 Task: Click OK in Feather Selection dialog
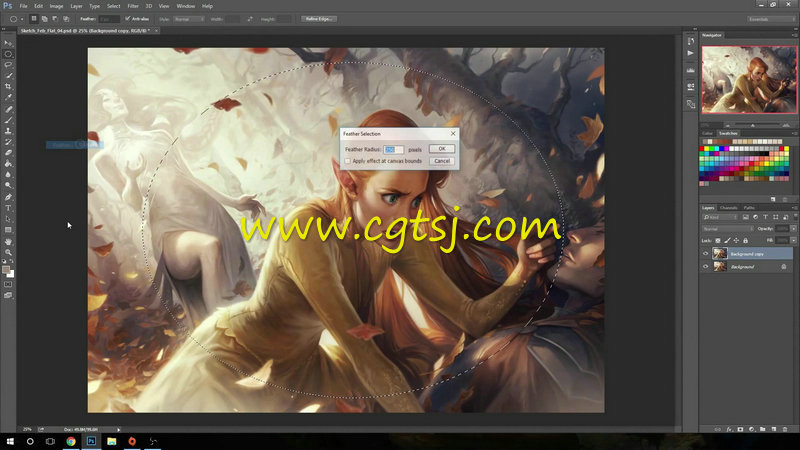tap(442, 148)
